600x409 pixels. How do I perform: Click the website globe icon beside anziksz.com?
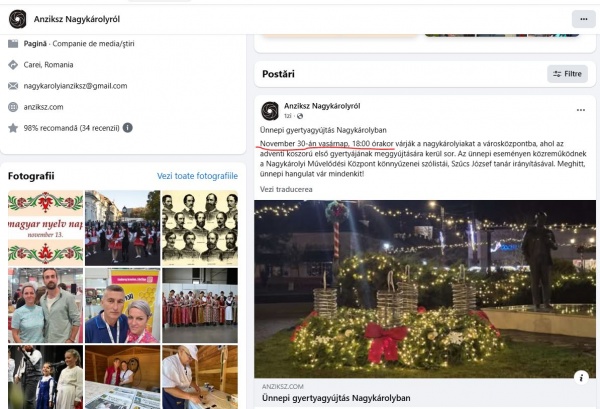click(13, 107)
